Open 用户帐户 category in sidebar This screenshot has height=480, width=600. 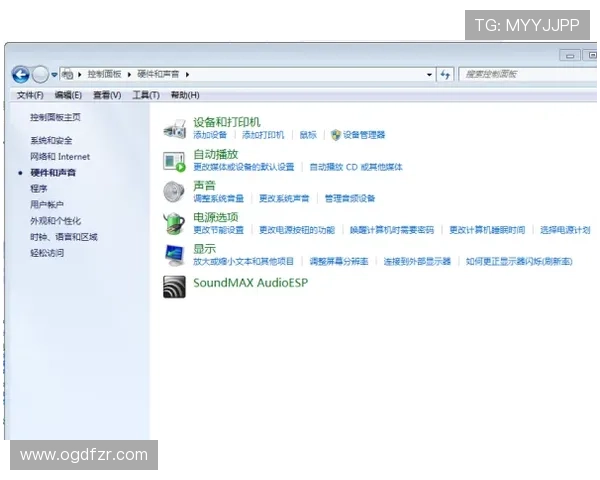click(x=47, y=205)
